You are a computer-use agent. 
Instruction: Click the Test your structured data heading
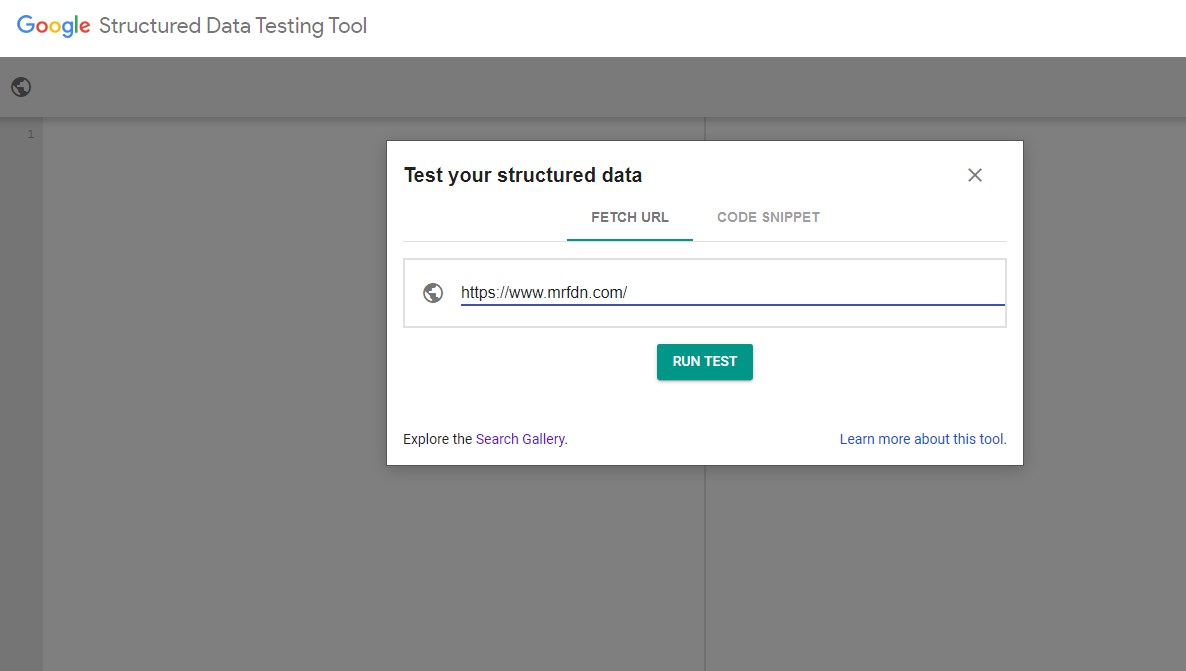[x=523, y=176]
